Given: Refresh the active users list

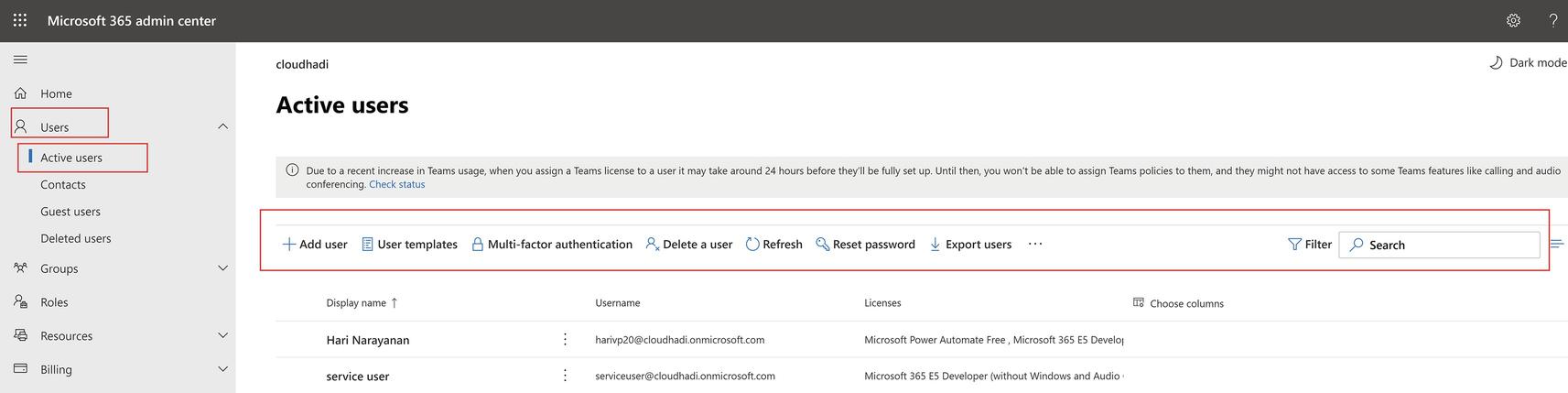Looking at the screenshot, I should click(x=773, y=245).
